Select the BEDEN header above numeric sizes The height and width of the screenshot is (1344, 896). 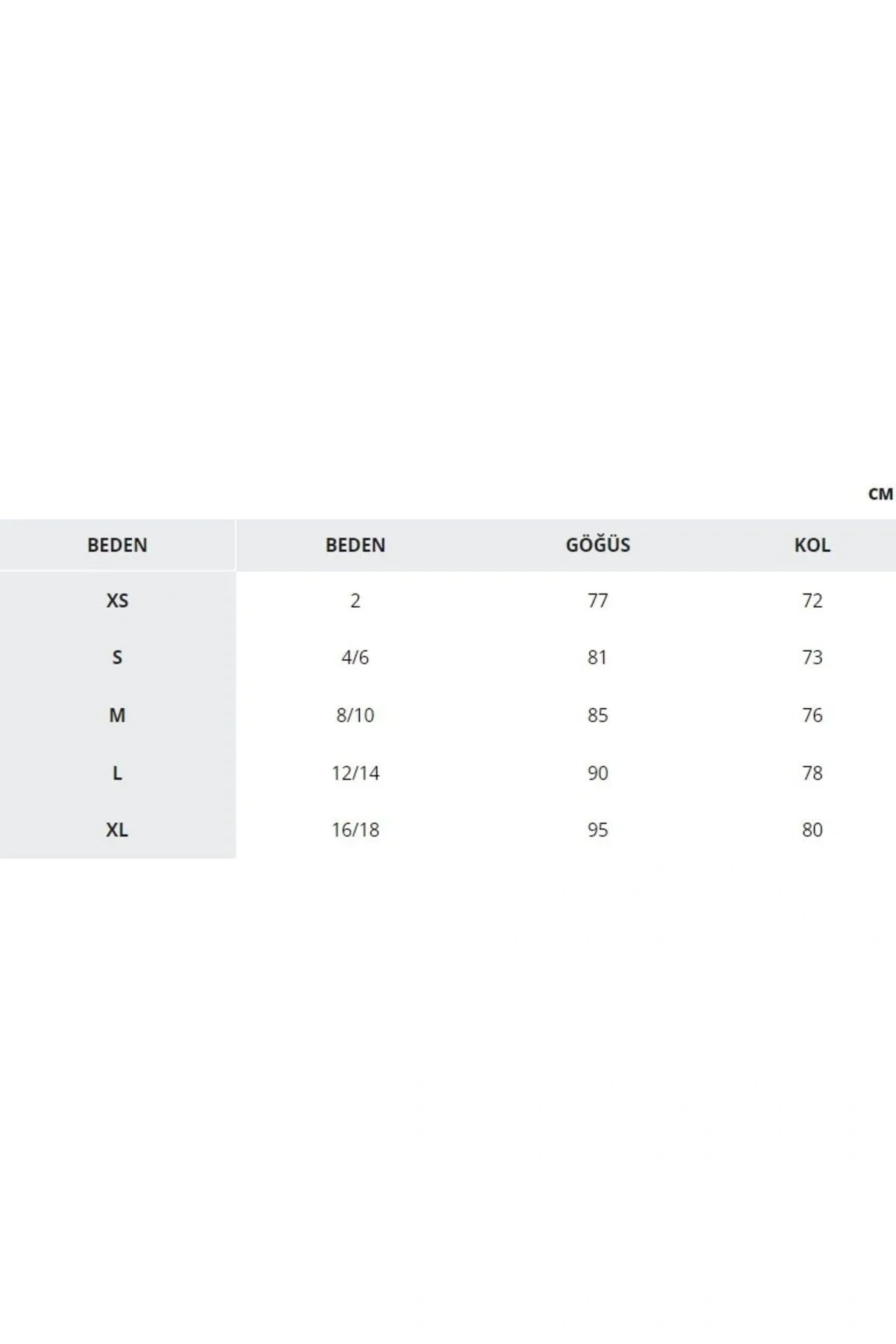(355, 545)
